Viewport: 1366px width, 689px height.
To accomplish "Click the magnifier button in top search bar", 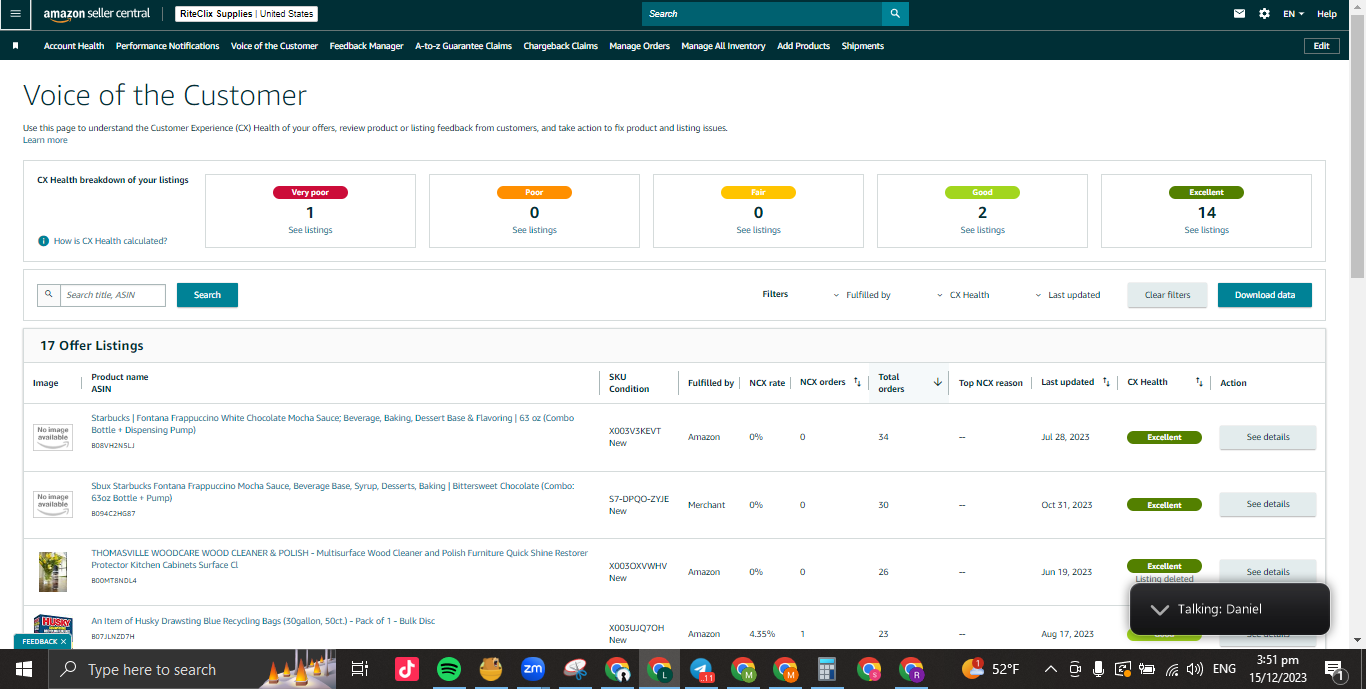I will (x=895, y=14).
